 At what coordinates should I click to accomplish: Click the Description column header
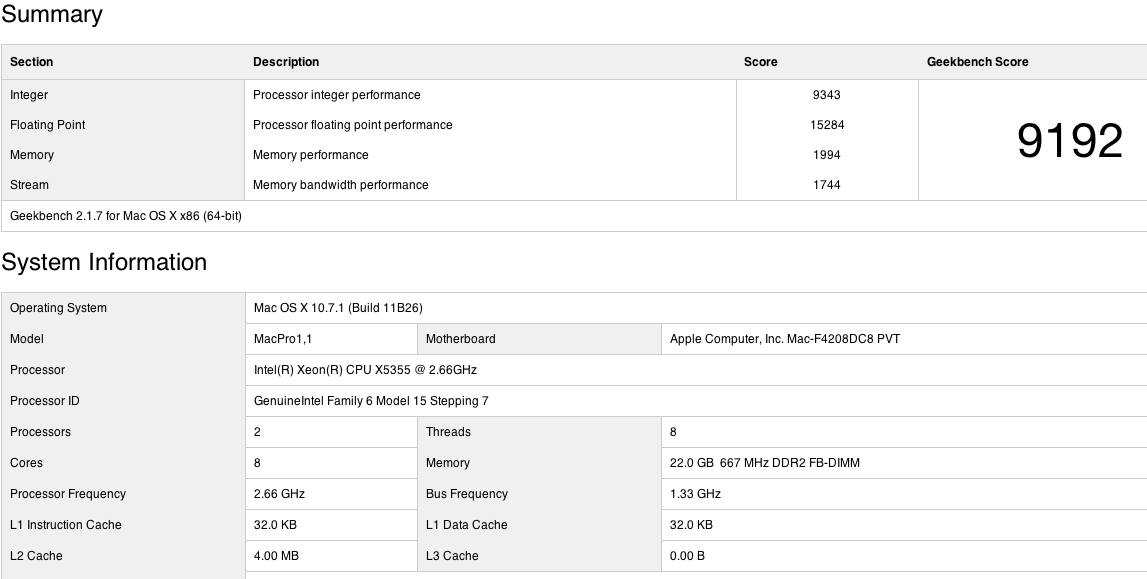pos(286,62)
